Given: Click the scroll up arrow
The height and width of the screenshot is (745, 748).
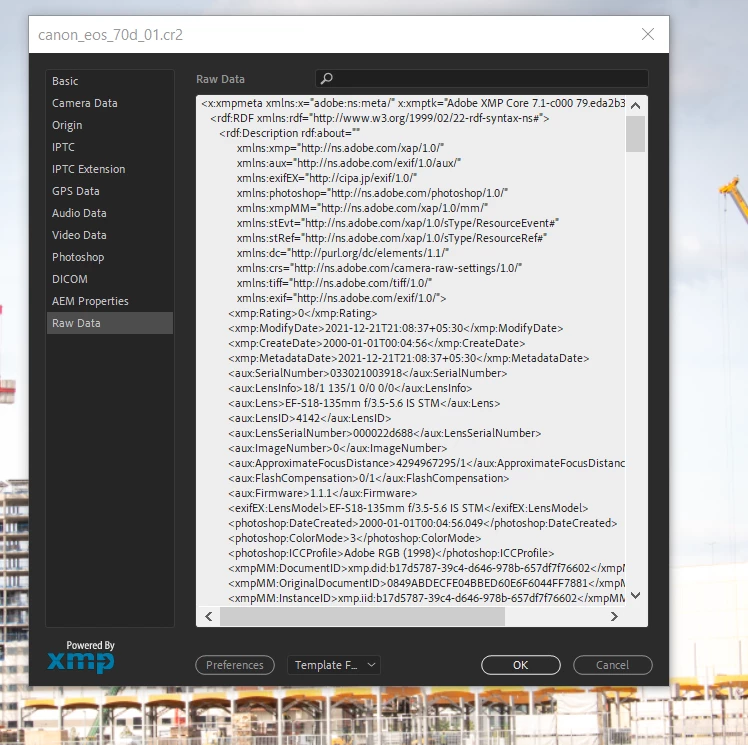Looking at the screenshot, I should tap(635, 105).
